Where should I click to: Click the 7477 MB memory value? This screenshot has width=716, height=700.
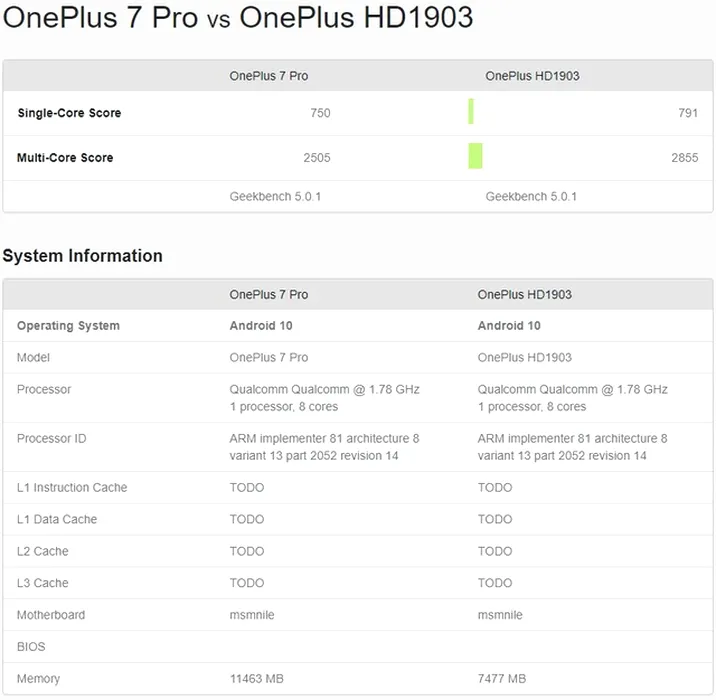coord(502,679)
